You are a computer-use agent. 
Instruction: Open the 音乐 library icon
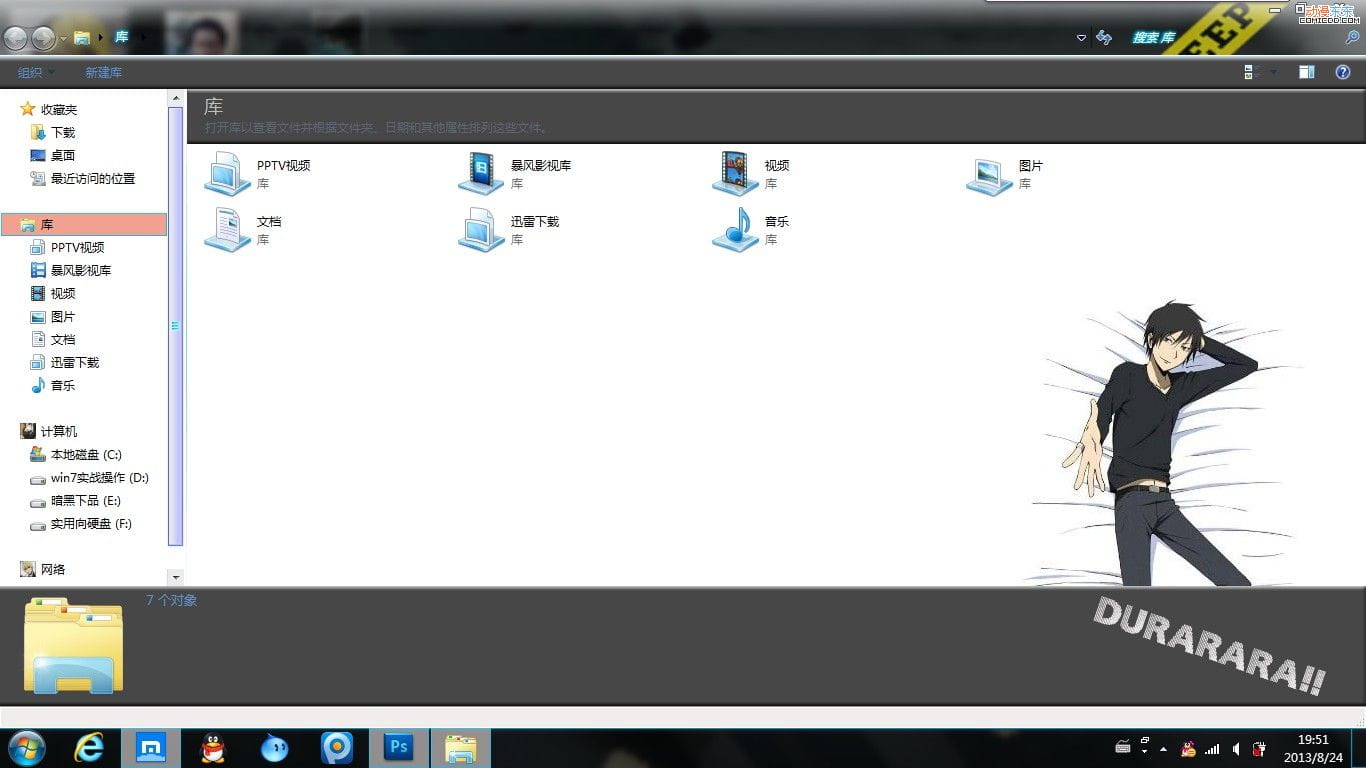point(735,229)
